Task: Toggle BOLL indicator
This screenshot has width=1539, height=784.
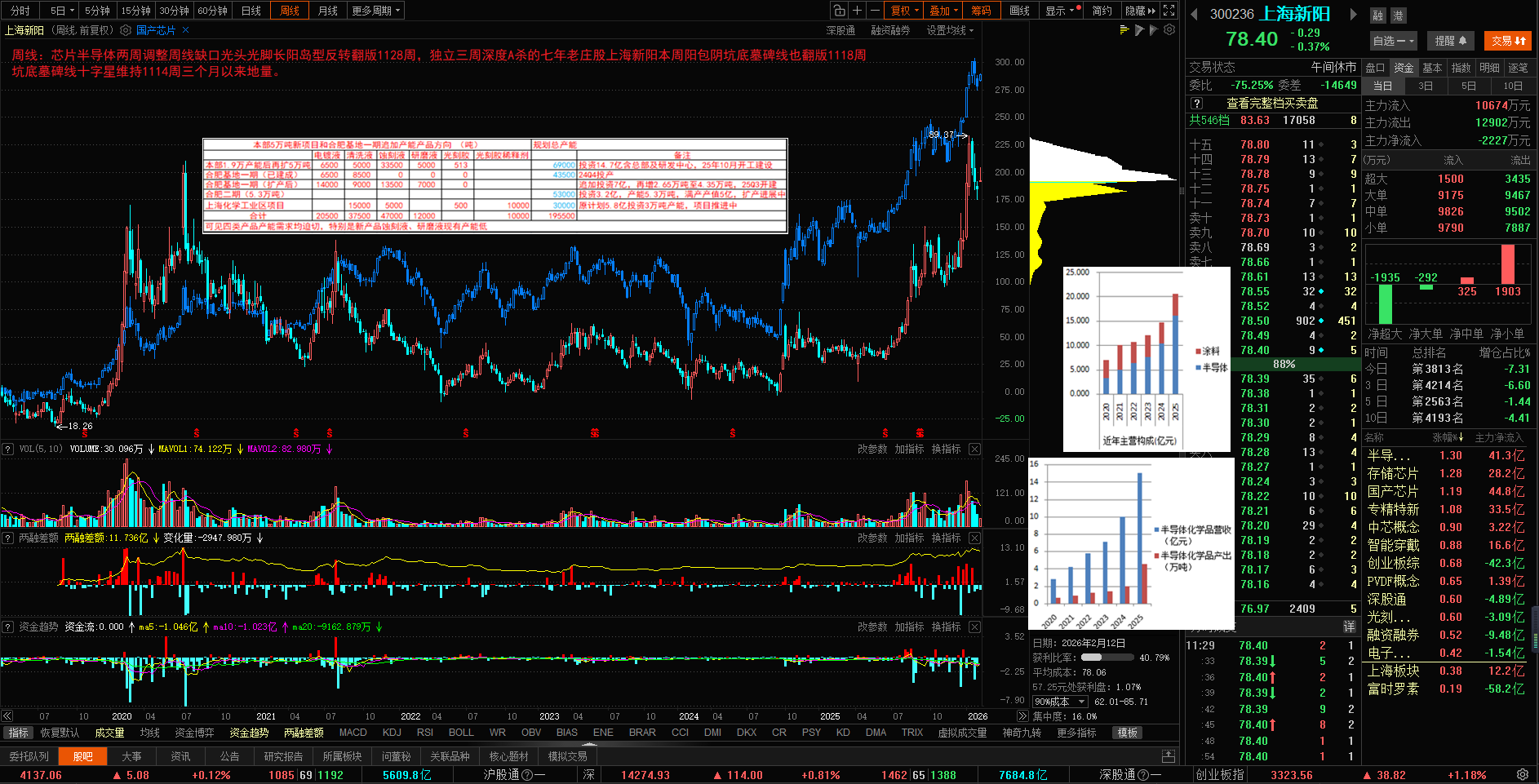Action: (461, 733)
